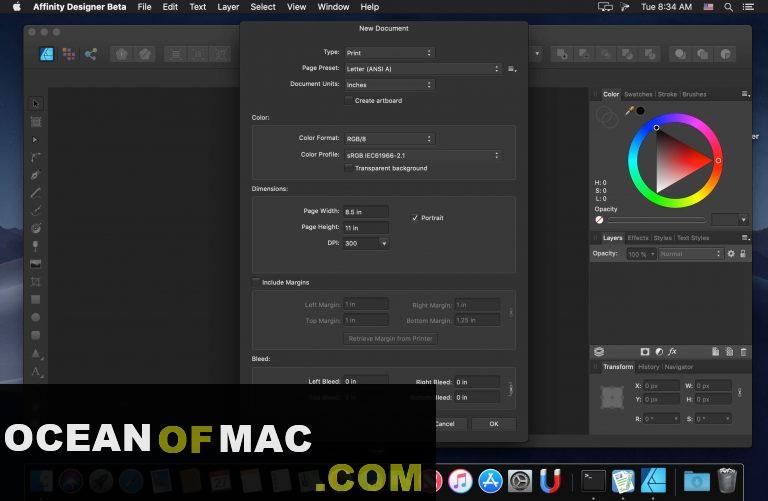This screenshot has width=768, height=501.
Task: Open the Document Units dropdown
Action: tap(389, 85)
